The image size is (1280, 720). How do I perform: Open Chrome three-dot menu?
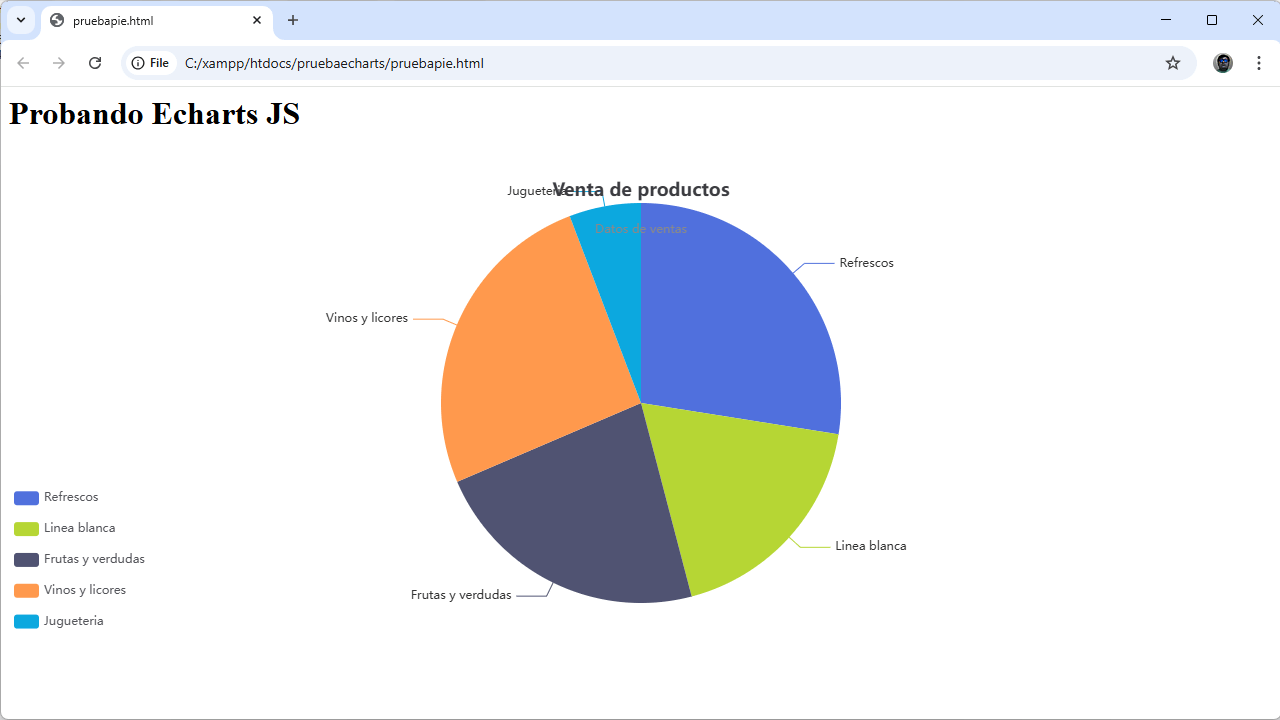pos(1259,63)
